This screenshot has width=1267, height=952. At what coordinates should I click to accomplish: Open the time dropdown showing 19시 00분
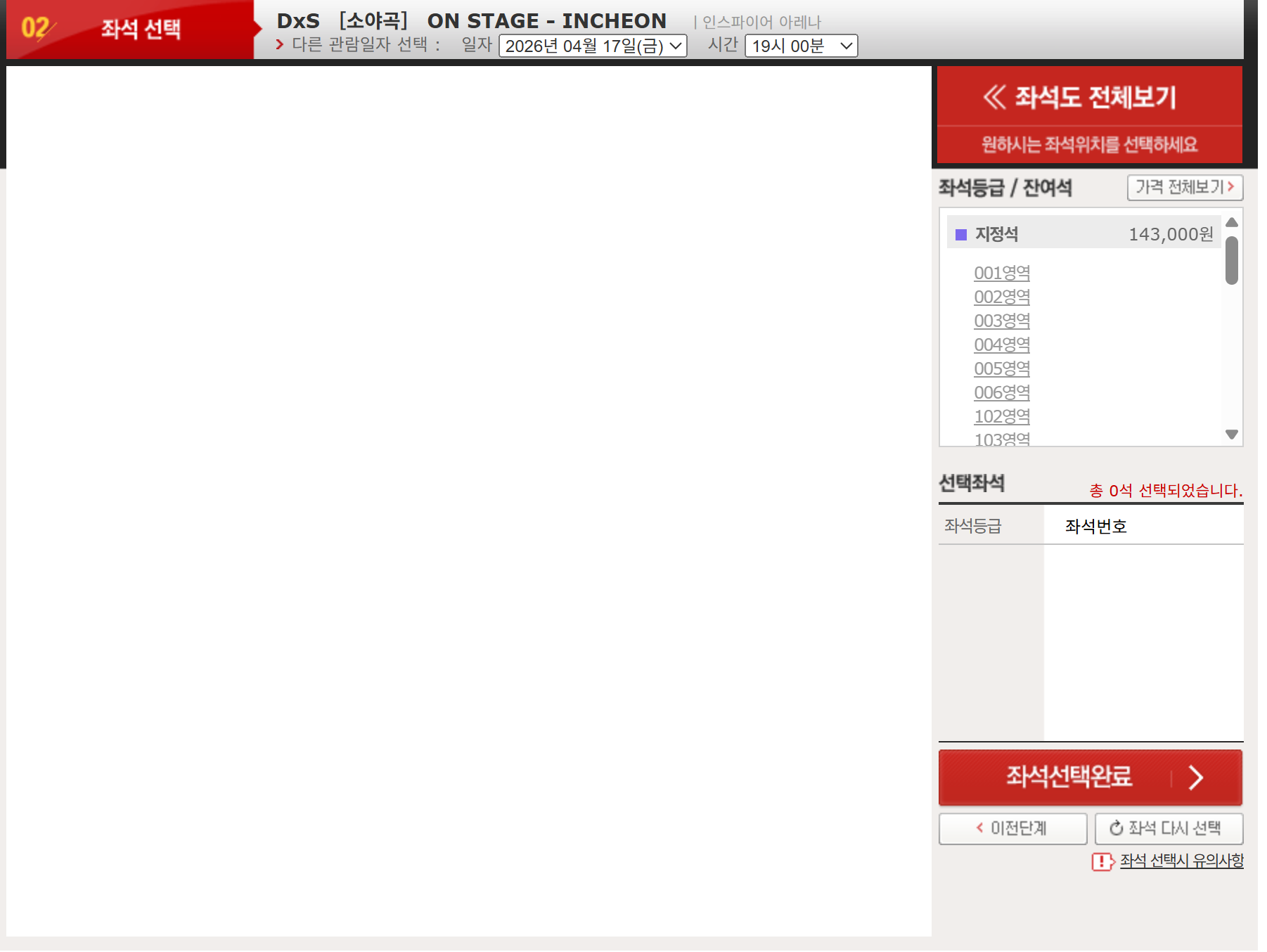click(x=801, y=46)
